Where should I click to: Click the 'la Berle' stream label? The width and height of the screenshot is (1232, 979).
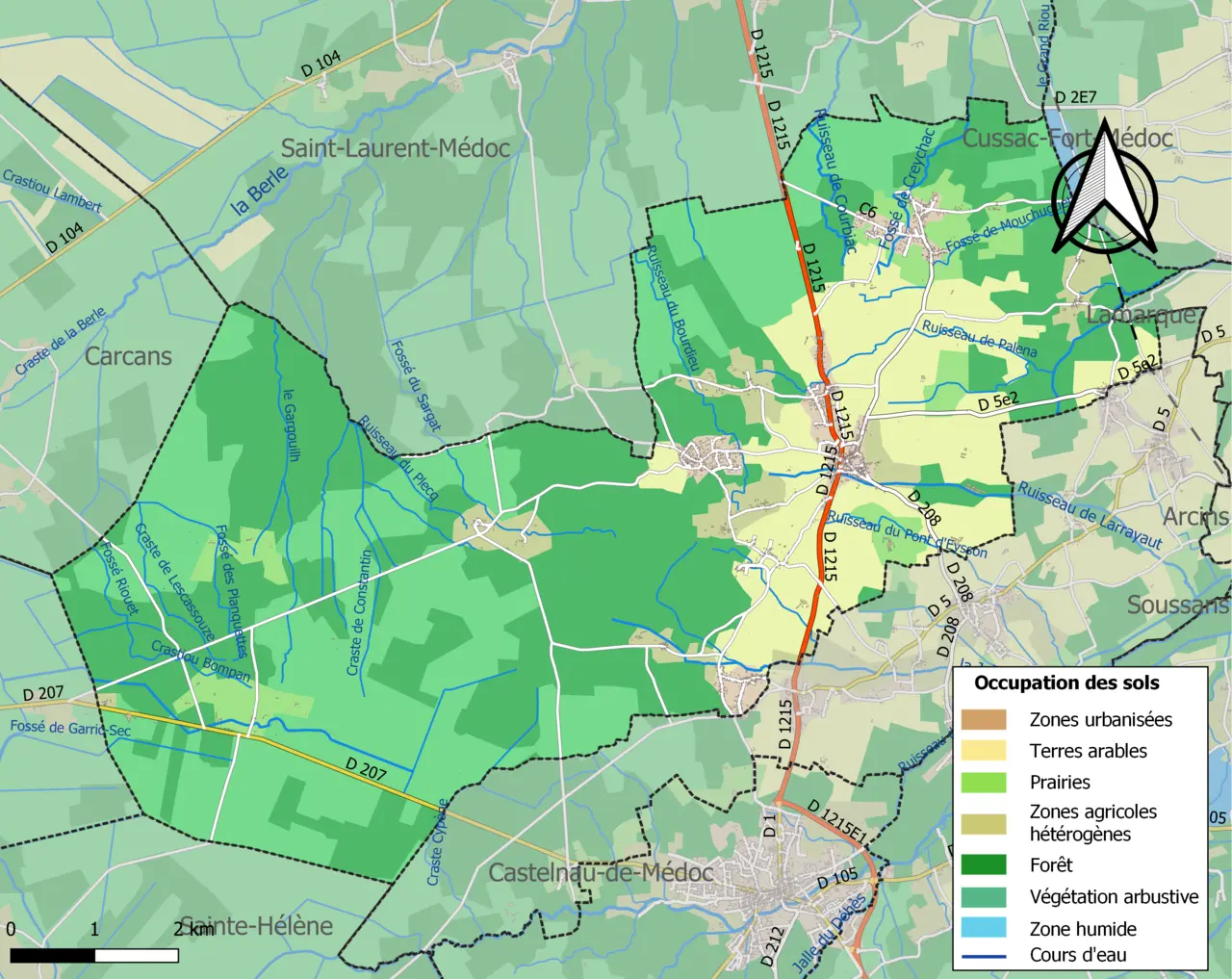click(x=259, y=192)
